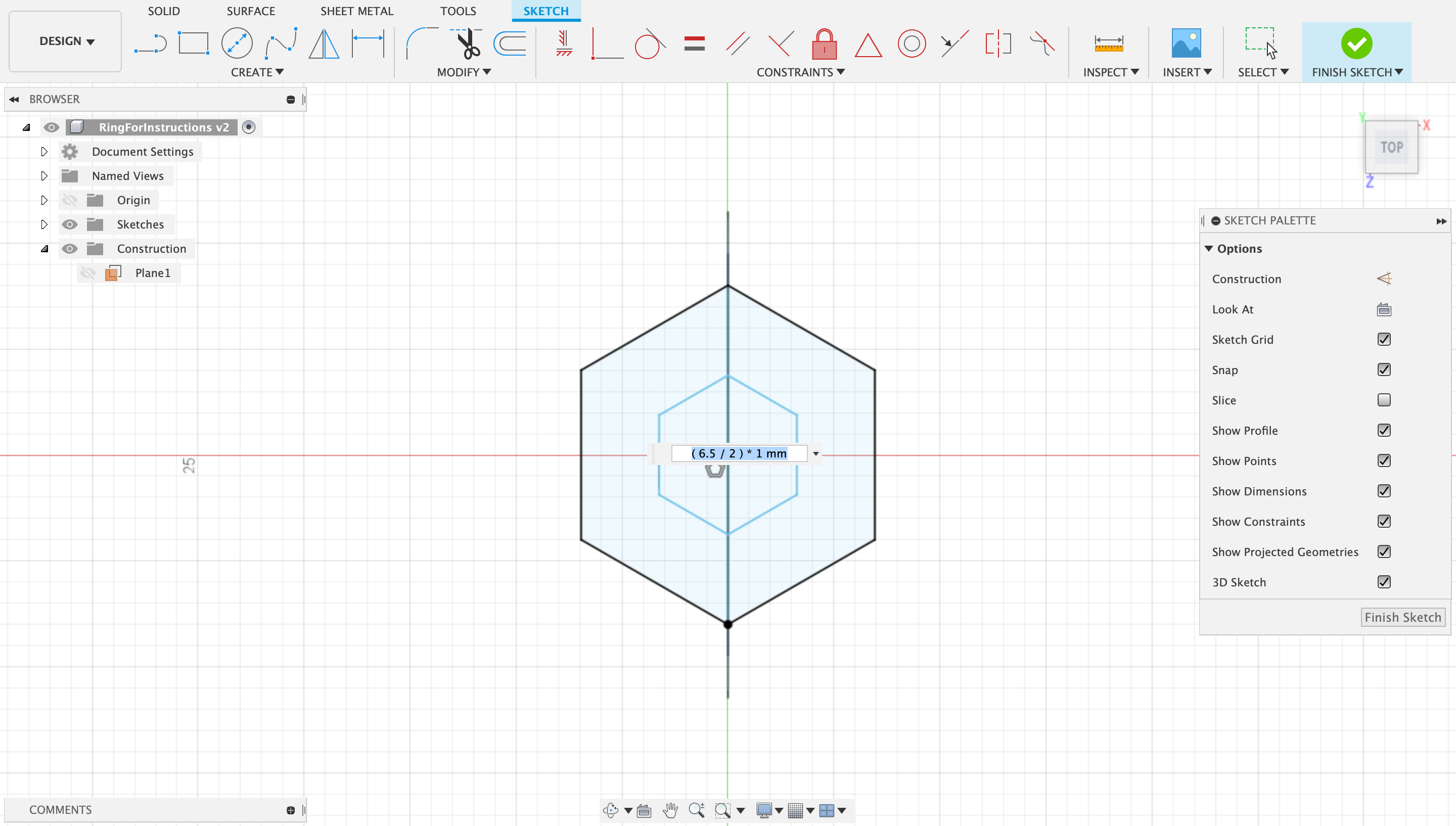This screenshot has height=826, width=1456.
Task: Select the Center Diameter Circle tool
Action: coord(237,43)
